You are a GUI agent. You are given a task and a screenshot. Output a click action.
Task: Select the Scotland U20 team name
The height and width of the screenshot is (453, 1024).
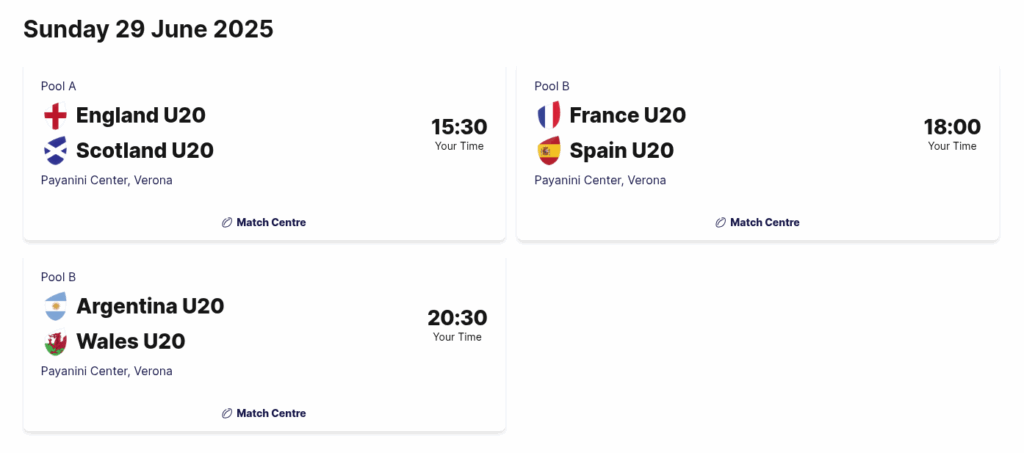tap(145, 151)
